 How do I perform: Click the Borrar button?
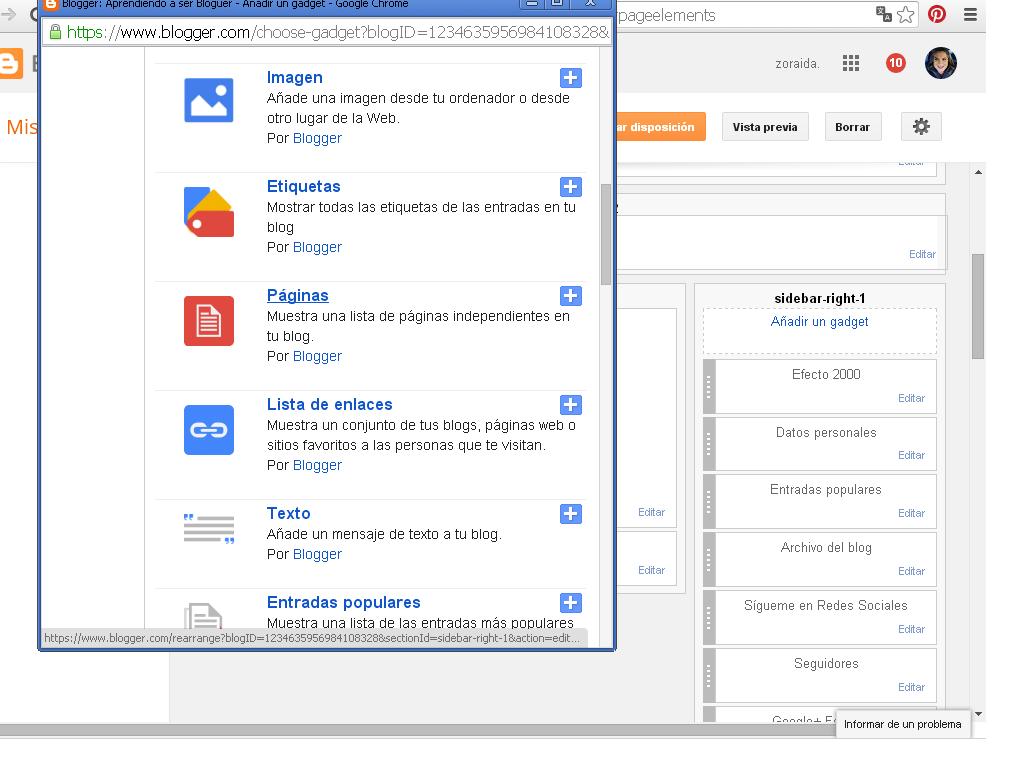point(852,127)
